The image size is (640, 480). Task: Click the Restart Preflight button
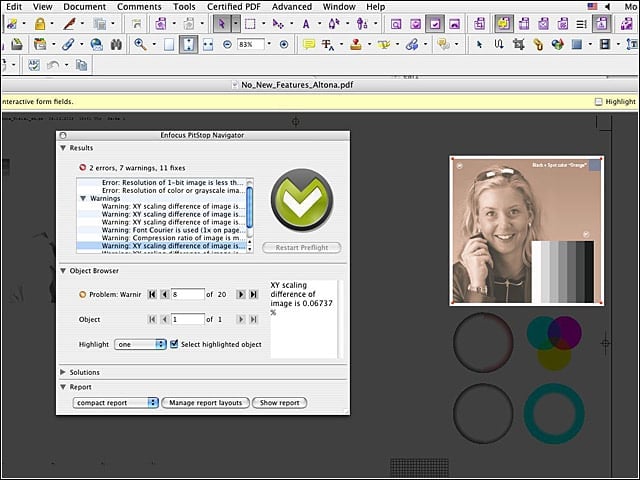point(302,247)
